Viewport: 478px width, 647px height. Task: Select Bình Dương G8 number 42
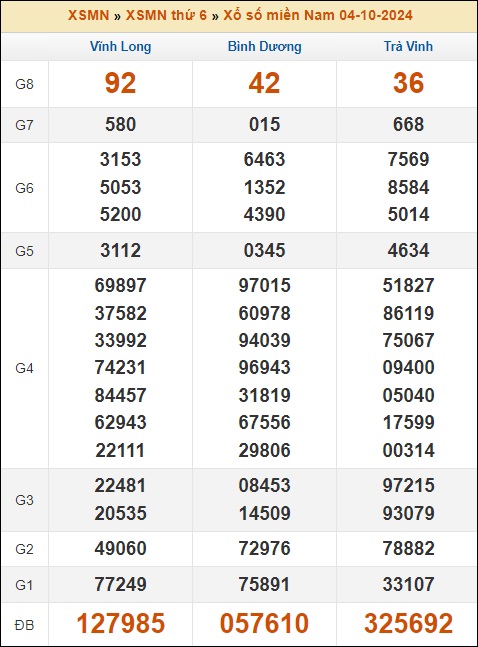point(264,83)
